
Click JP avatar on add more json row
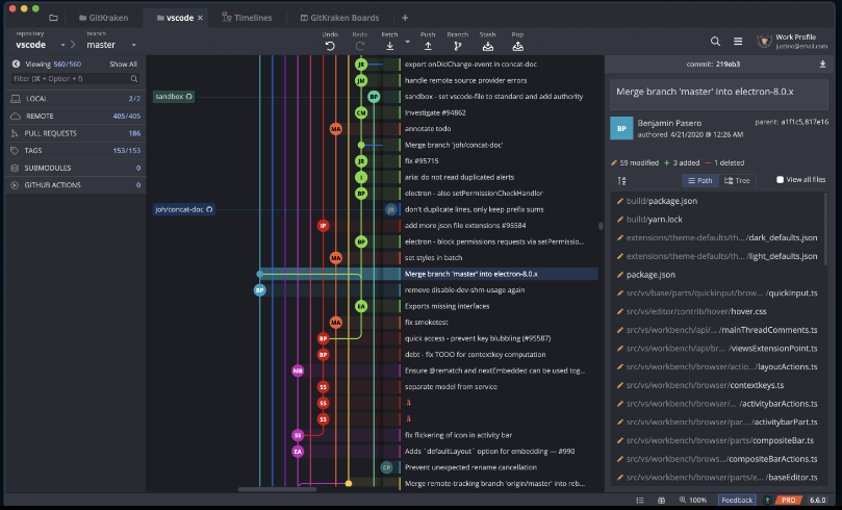pos(323,225)
